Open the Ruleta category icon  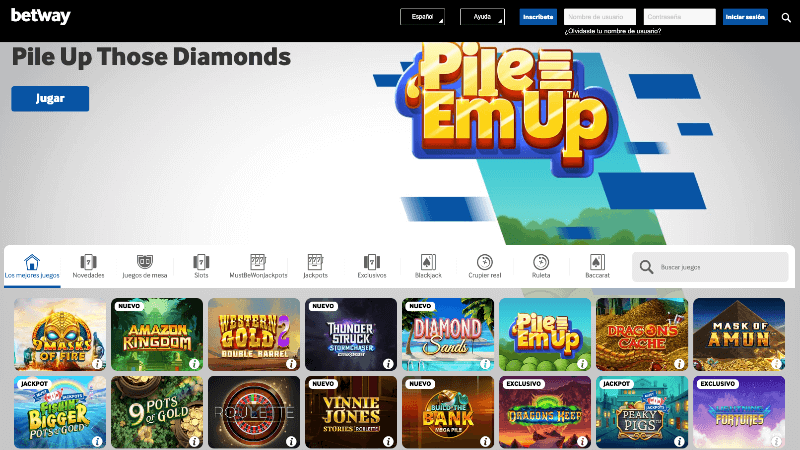[x=541, y=262]
